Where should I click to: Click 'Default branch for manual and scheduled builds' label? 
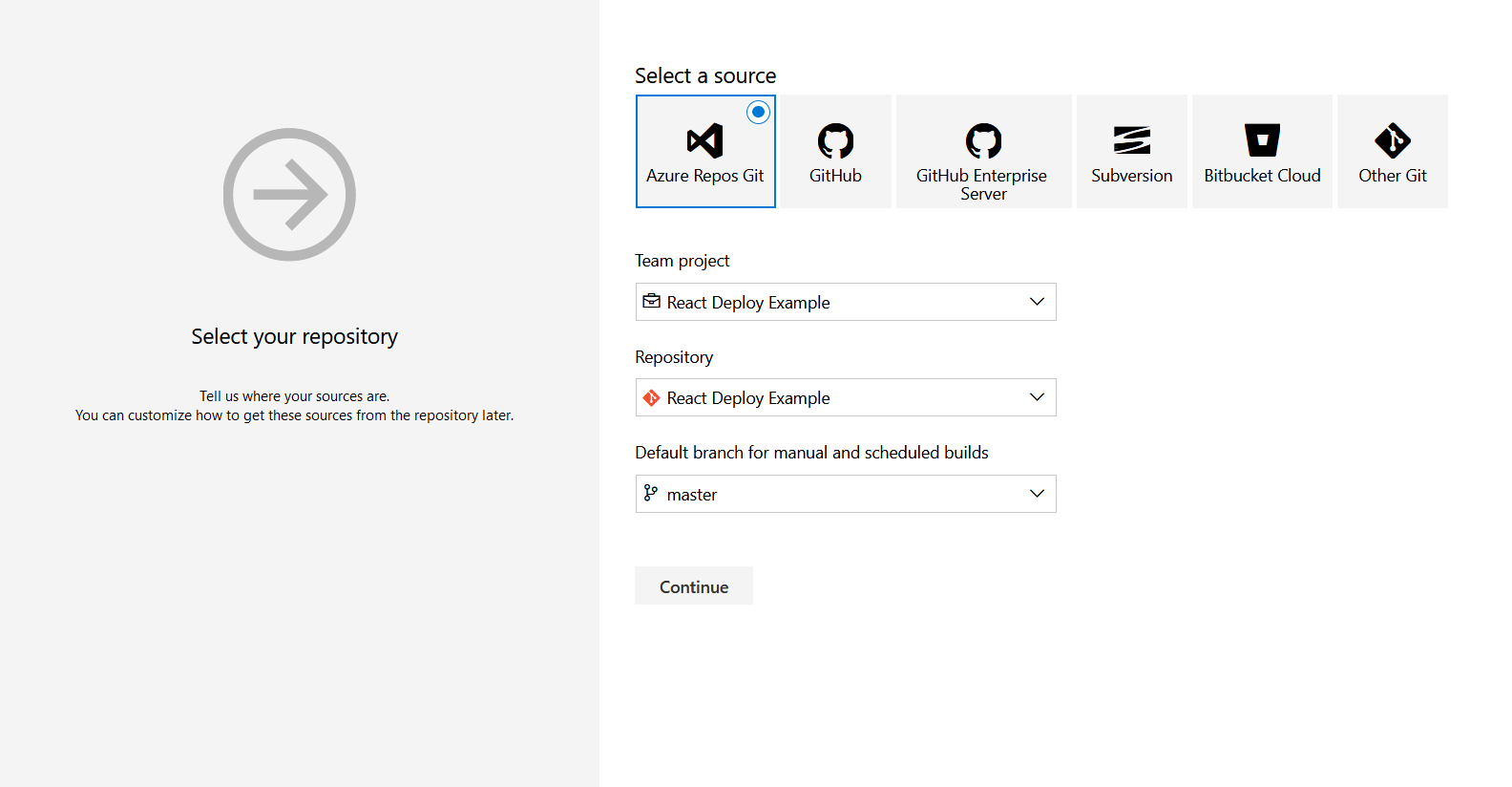pyautogui.click(x=812, y=453)
